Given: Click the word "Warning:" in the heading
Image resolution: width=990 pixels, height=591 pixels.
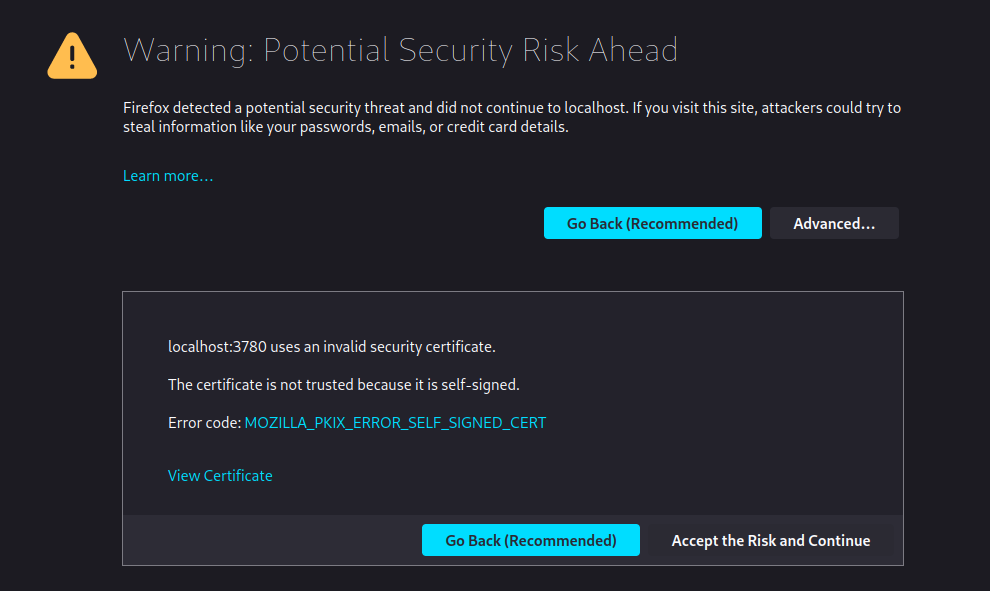Looking at the screenshot, I should click(189, 51).
